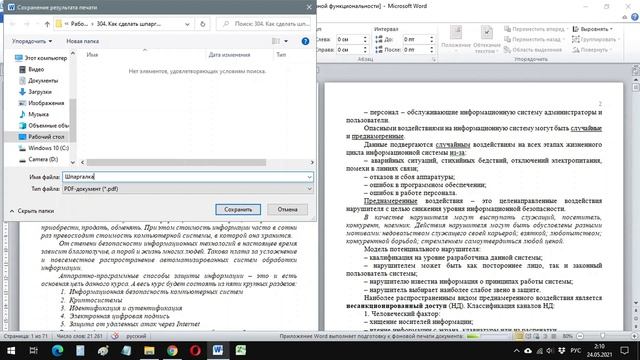Click the refresh folder icon in the dialog
The height and width of the screenshot is (360, 640).
coord(202,24)
